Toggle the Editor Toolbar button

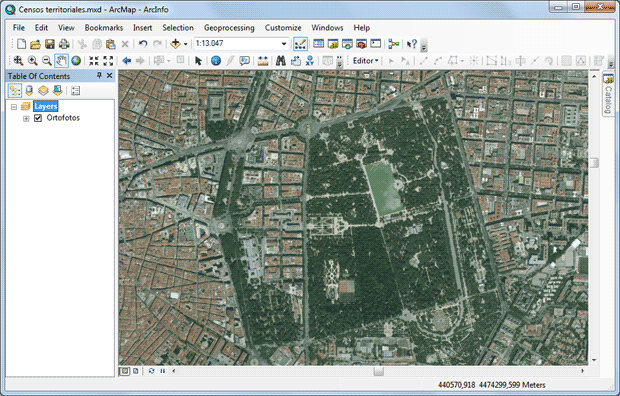point(300,44)
